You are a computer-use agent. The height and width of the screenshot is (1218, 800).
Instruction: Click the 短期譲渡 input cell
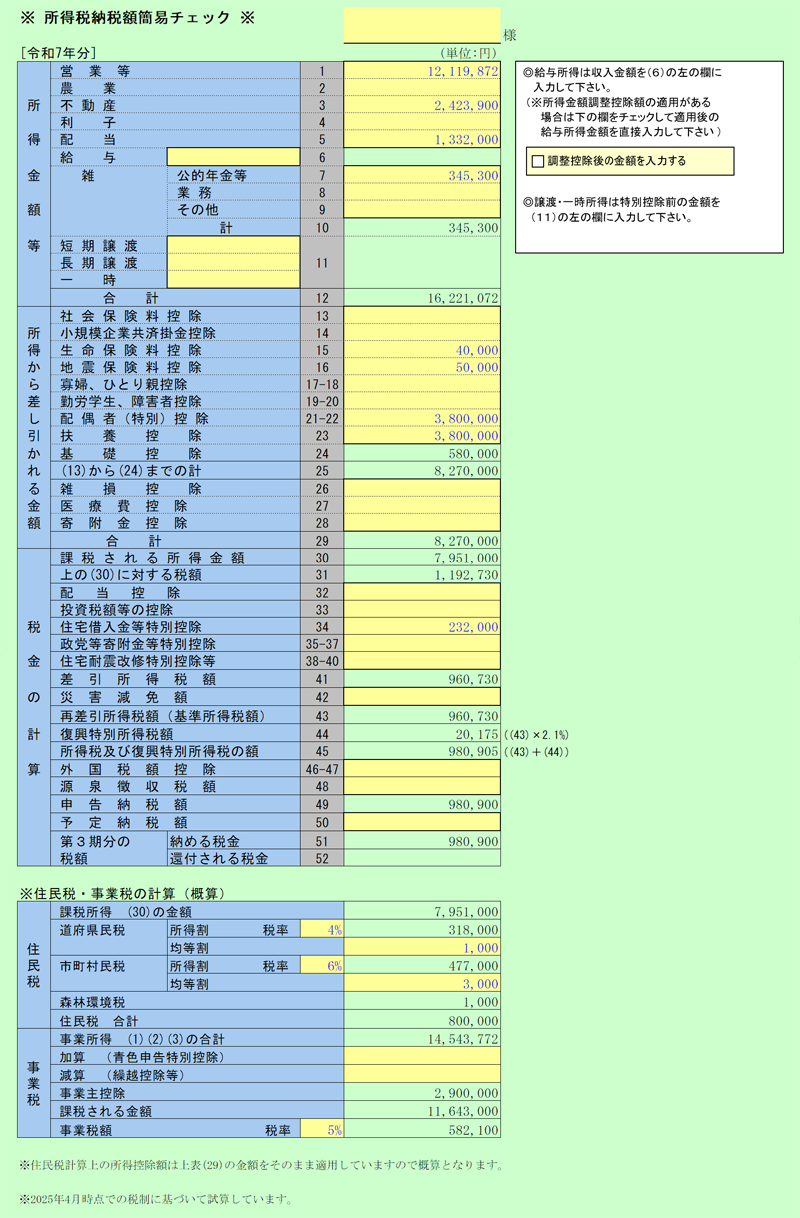click(233, 245)
